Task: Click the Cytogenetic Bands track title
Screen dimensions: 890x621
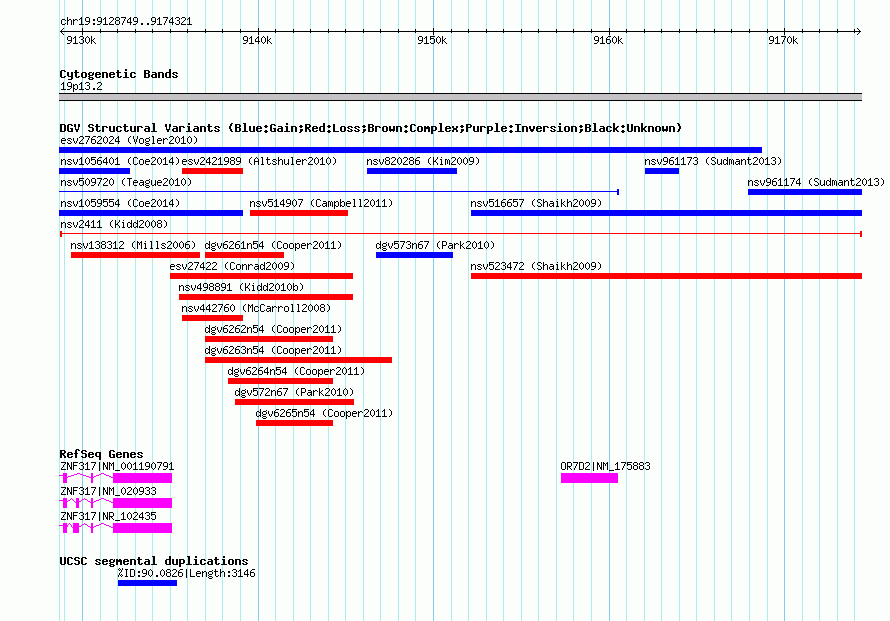Action: (x=119, y=74)
